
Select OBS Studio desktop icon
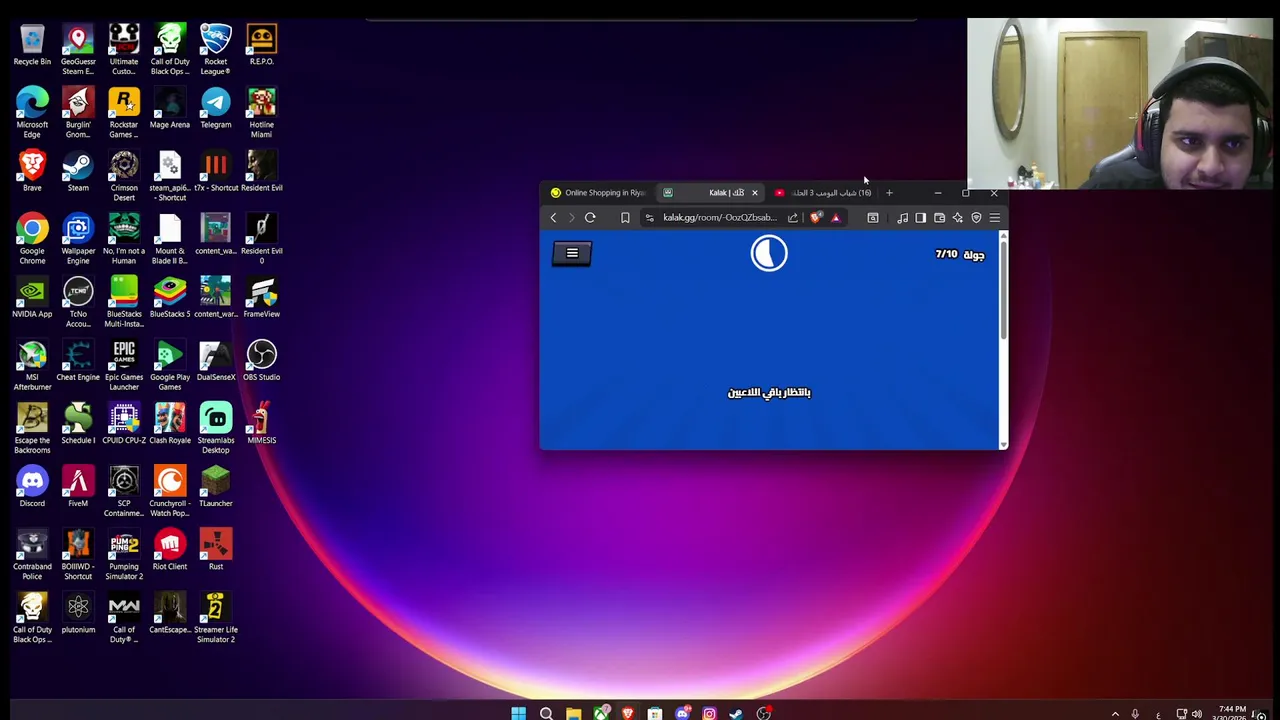[x=262, y=361]
